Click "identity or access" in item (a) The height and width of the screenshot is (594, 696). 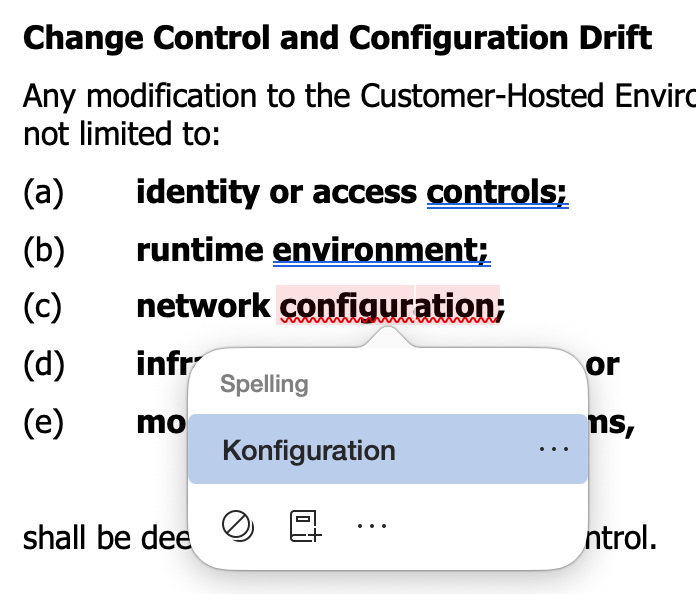[x=277, y=192]
